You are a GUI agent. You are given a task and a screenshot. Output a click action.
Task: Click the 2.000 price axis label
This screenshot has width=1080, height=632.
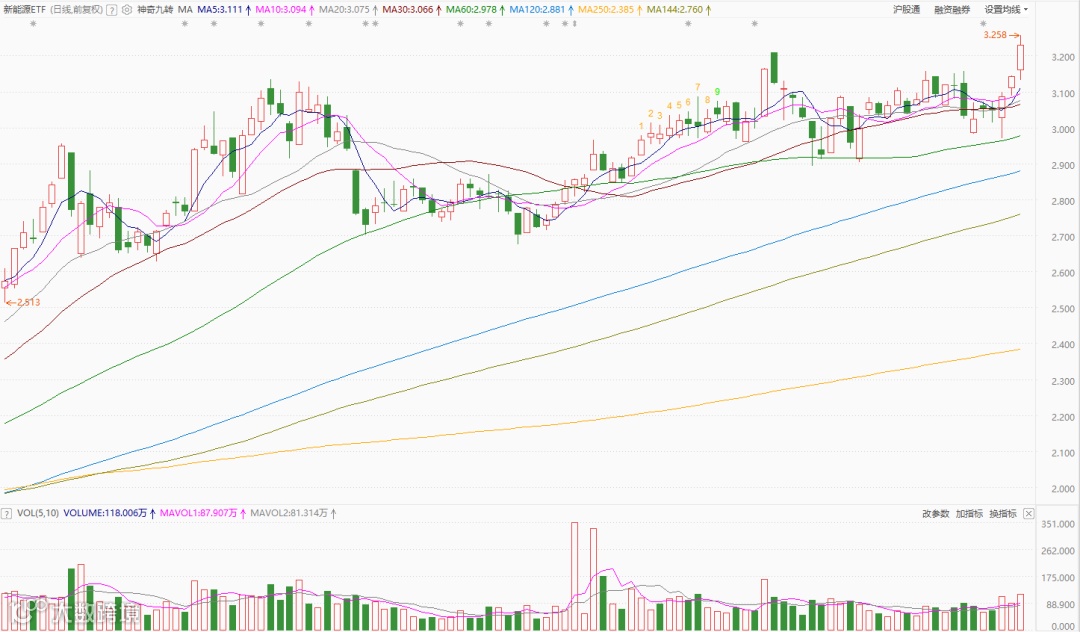(1063, 489)
